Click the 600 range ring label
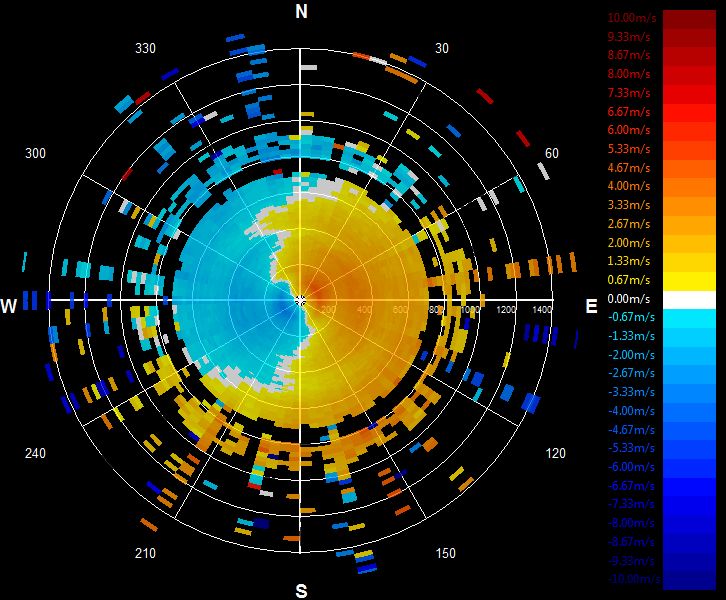The width and height of the screenshot is (726, 600). click(401, 309)
